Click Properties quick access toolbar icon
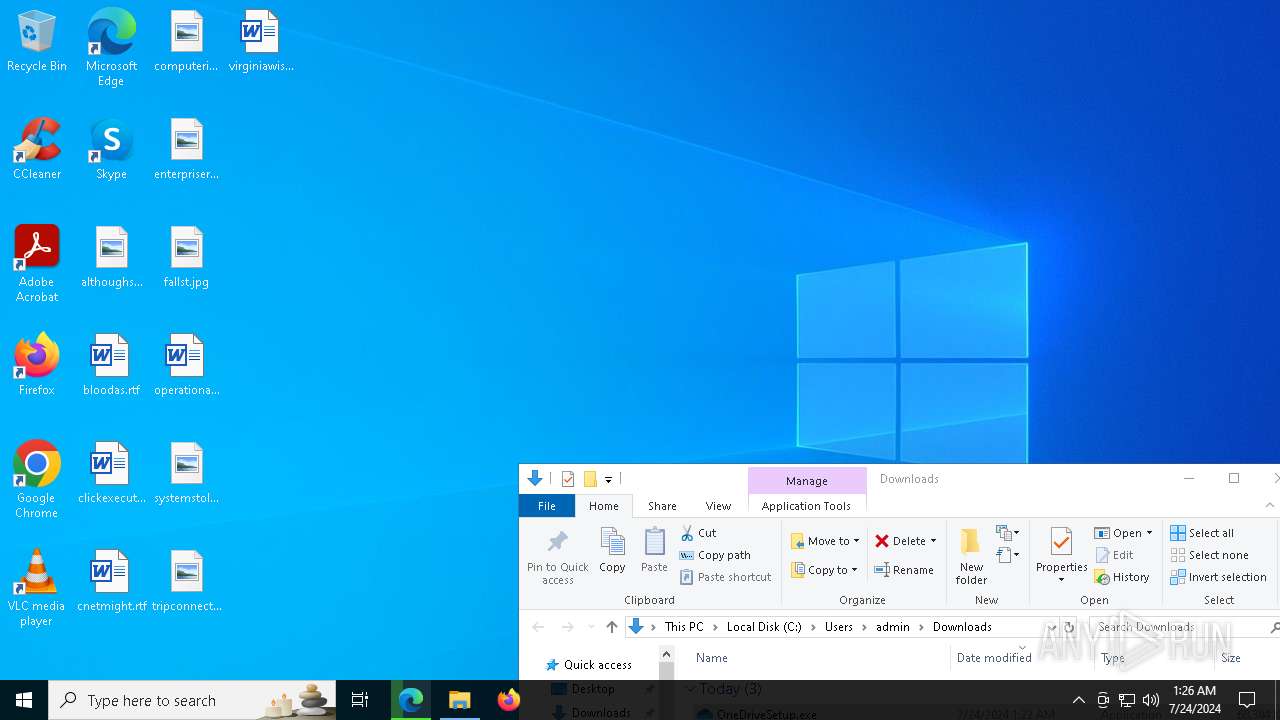The width and height of the screenshot is (1280, 720). click(x=568, y=479)
